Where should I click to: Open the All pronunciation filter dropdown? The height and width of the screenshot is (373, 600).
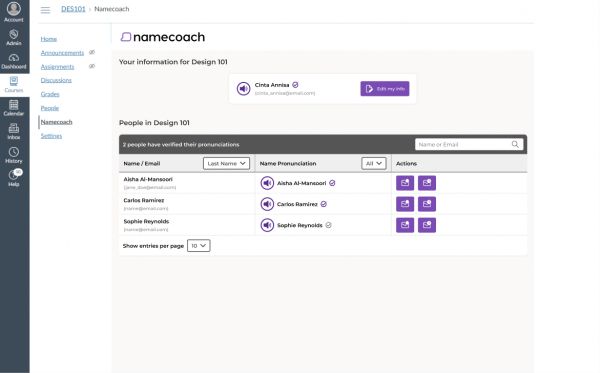coord(374,163)
